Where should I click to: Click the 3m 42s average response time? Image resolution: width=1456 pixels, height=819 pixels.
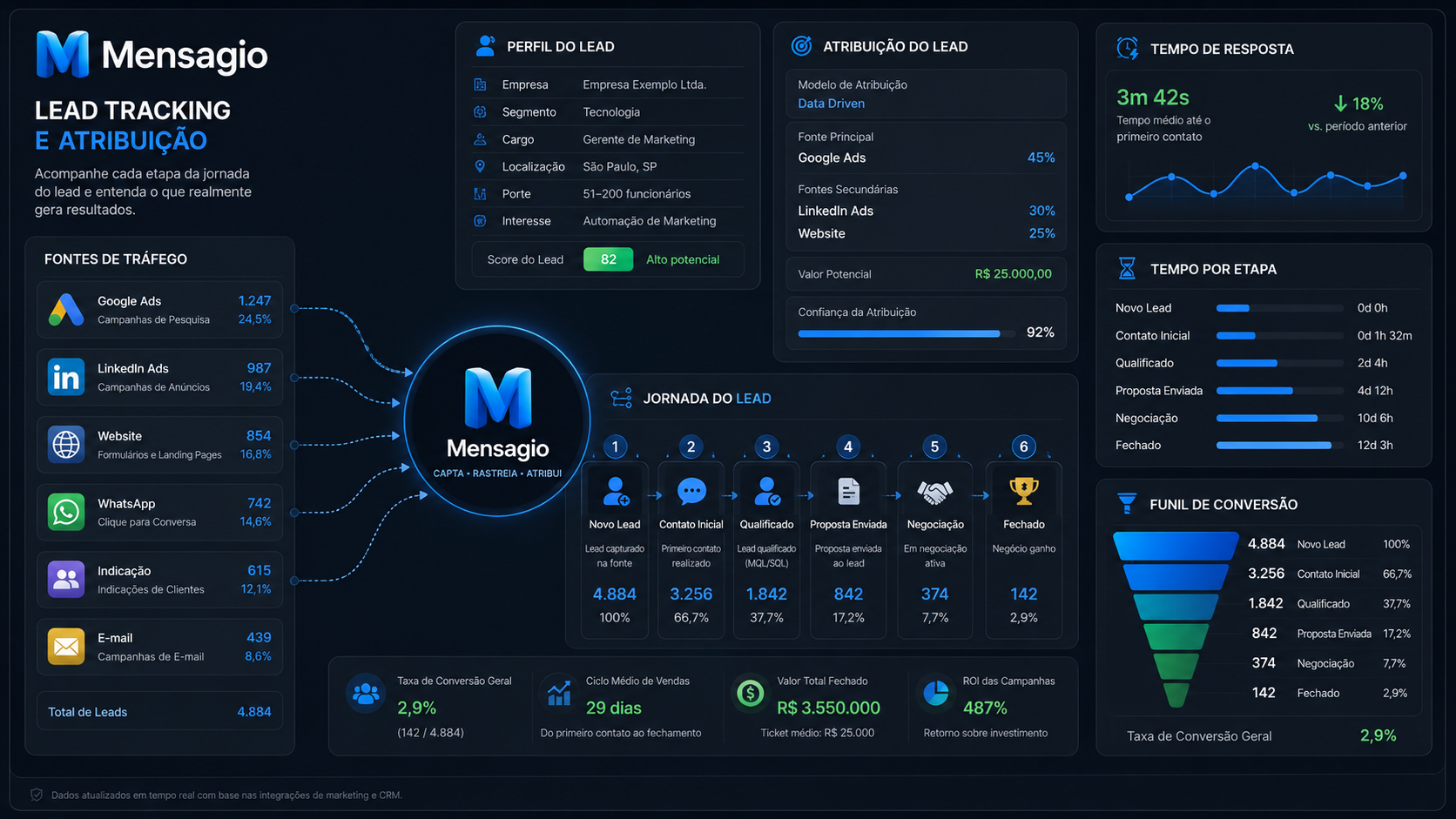(x=1153, y=97)
